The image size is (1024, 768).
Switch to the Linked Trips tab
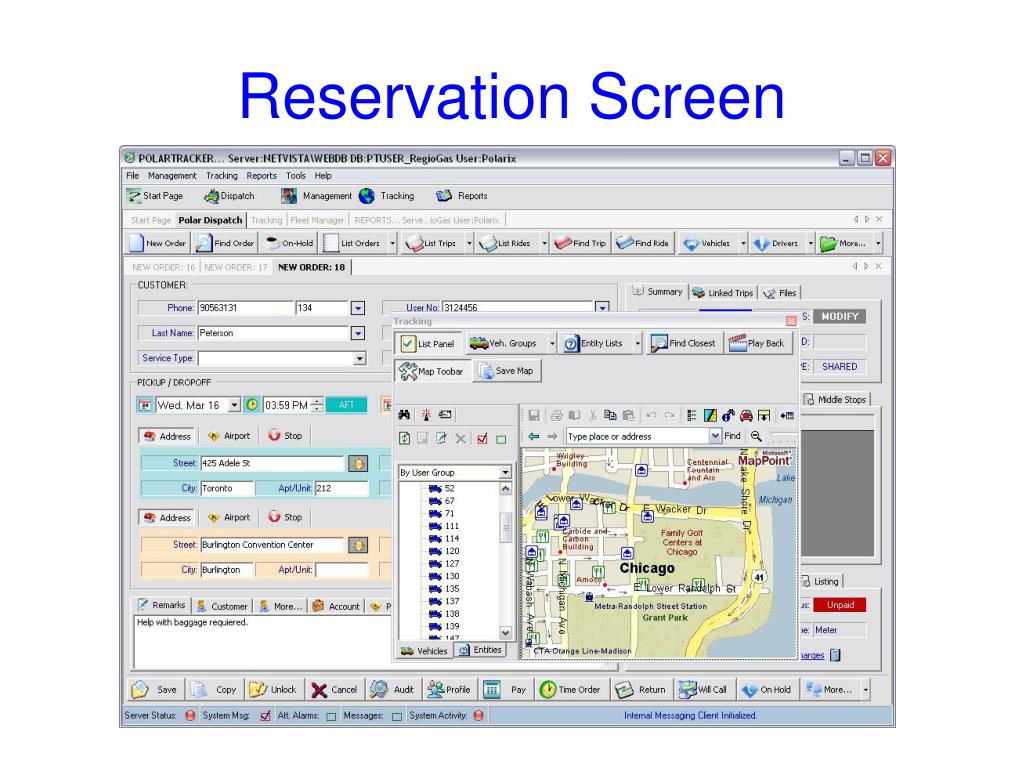tap(722, 293)
